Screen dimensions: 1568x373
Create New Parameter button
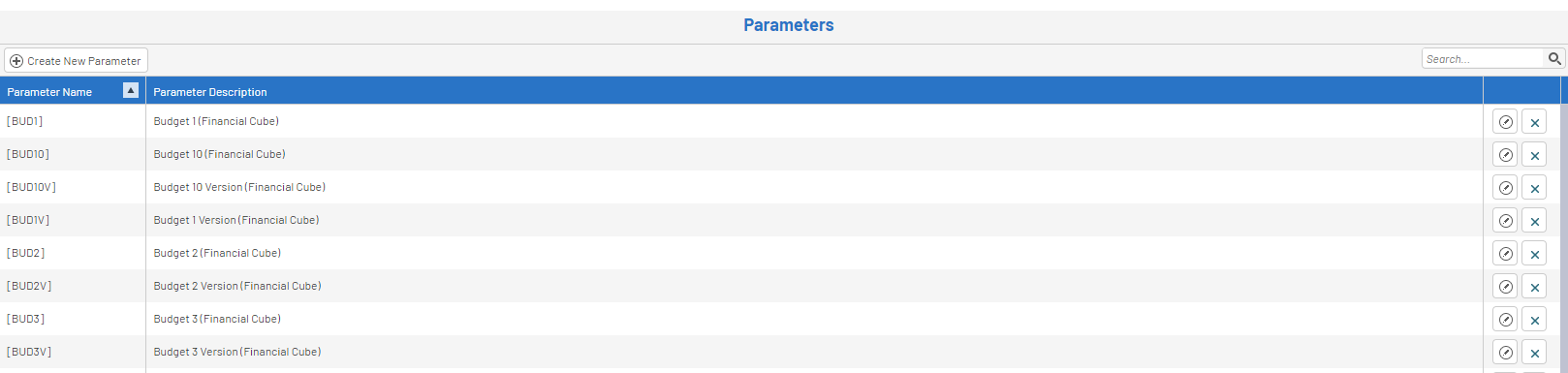click(x=76, y=60)
